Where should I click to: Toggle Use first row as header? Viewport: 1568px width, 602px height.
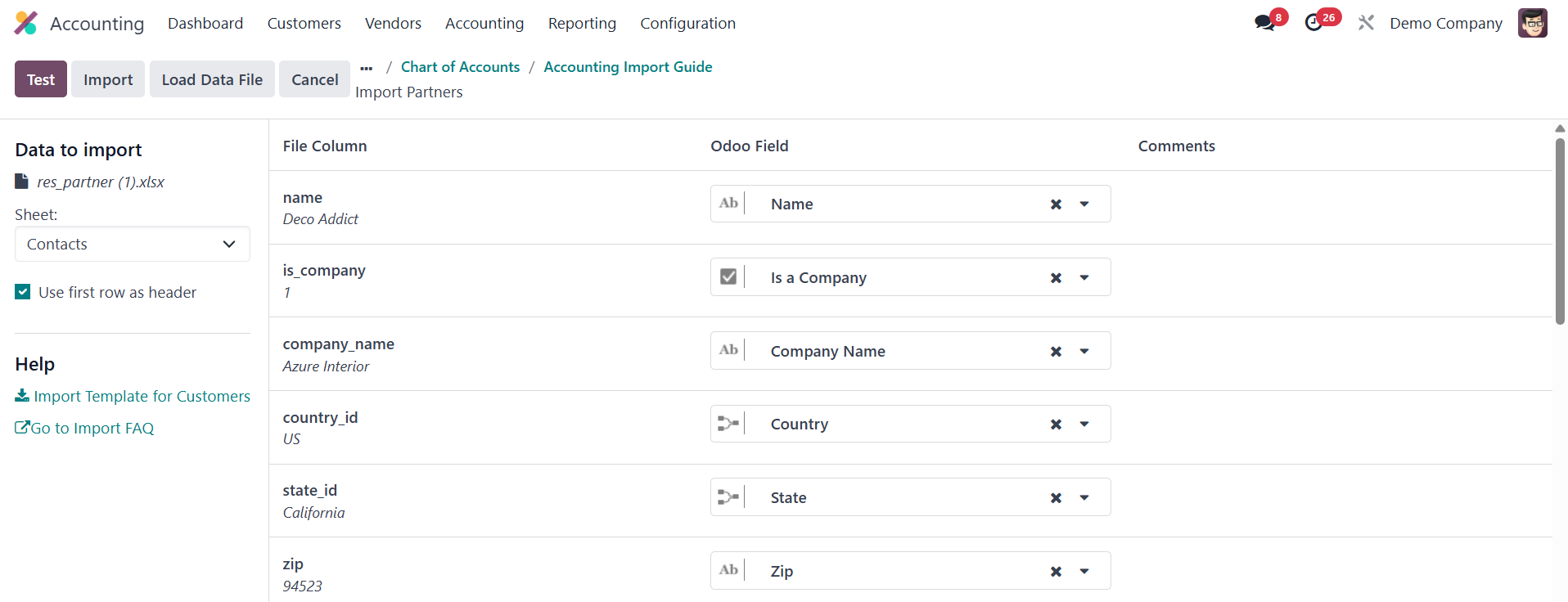(x=23, y=292)
